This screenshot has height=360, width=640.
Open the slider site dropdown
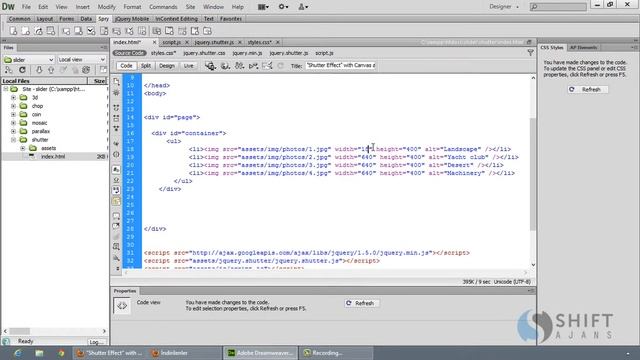[28, 60]
